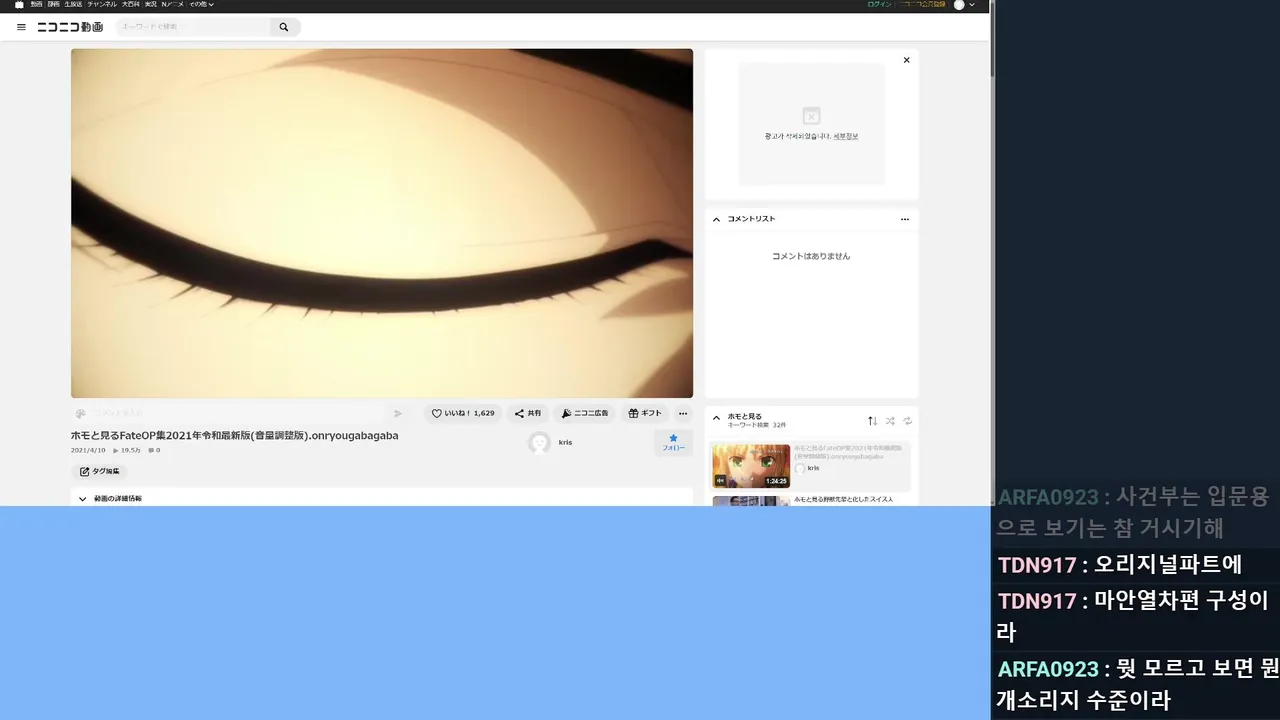1280x720 pixels.
Task: Open チャンネル in the top black bar
Action: (x=102, y=5)
